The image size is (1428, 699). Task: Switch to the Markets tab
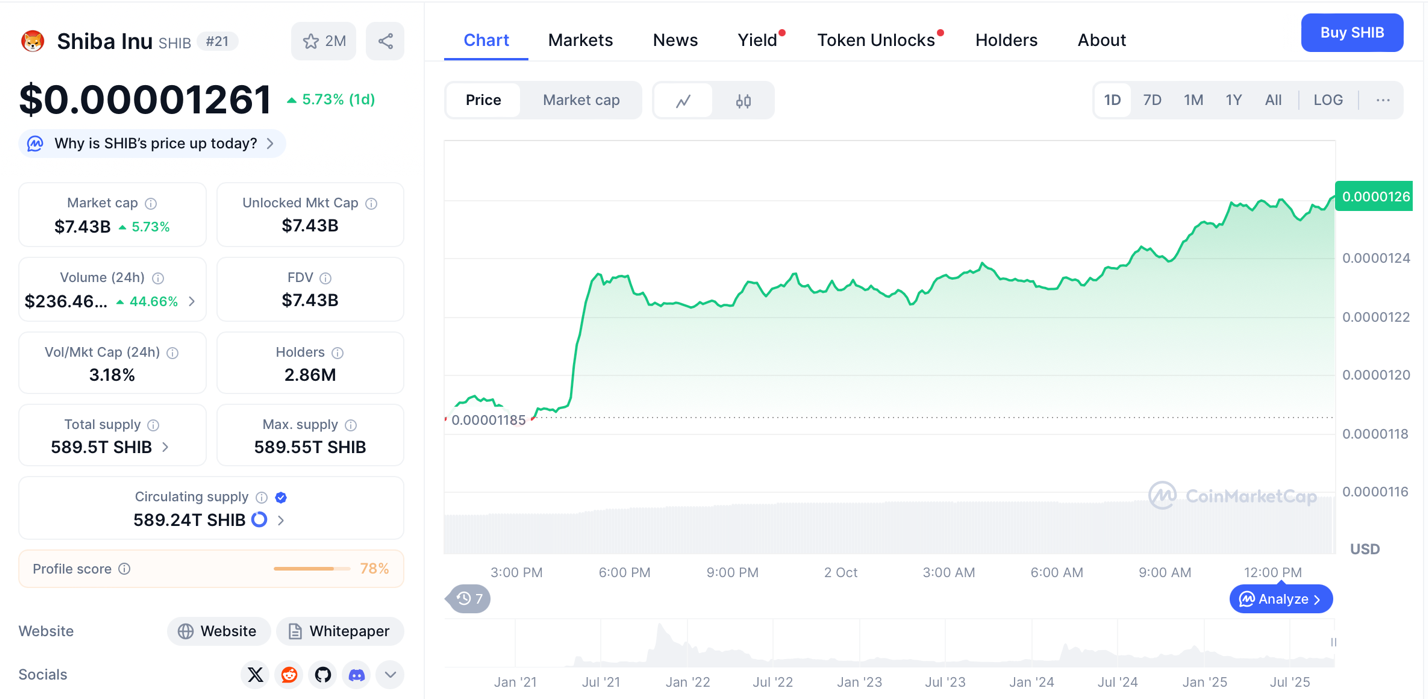tap(580, 40)
